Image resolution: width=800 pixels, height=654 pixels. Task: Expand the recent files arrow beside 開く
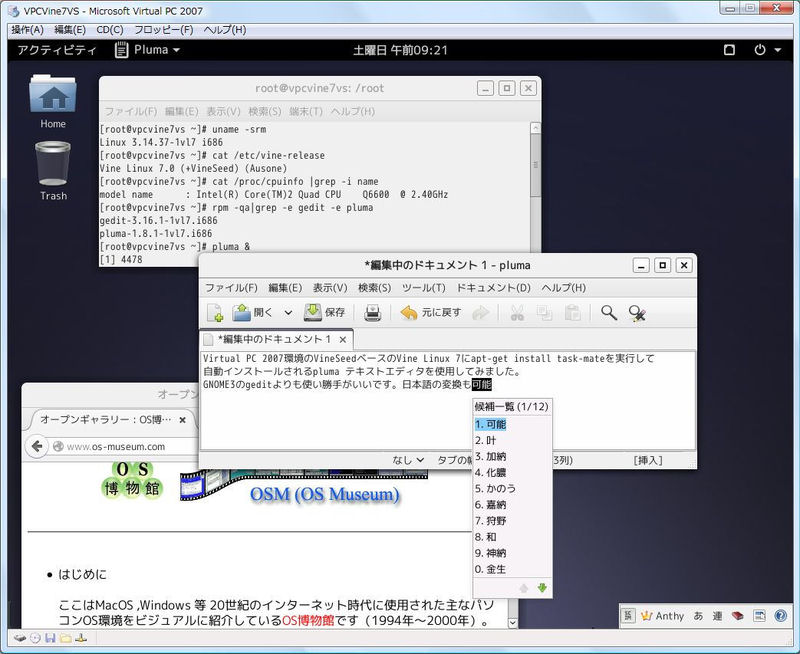tap(288, 313)
